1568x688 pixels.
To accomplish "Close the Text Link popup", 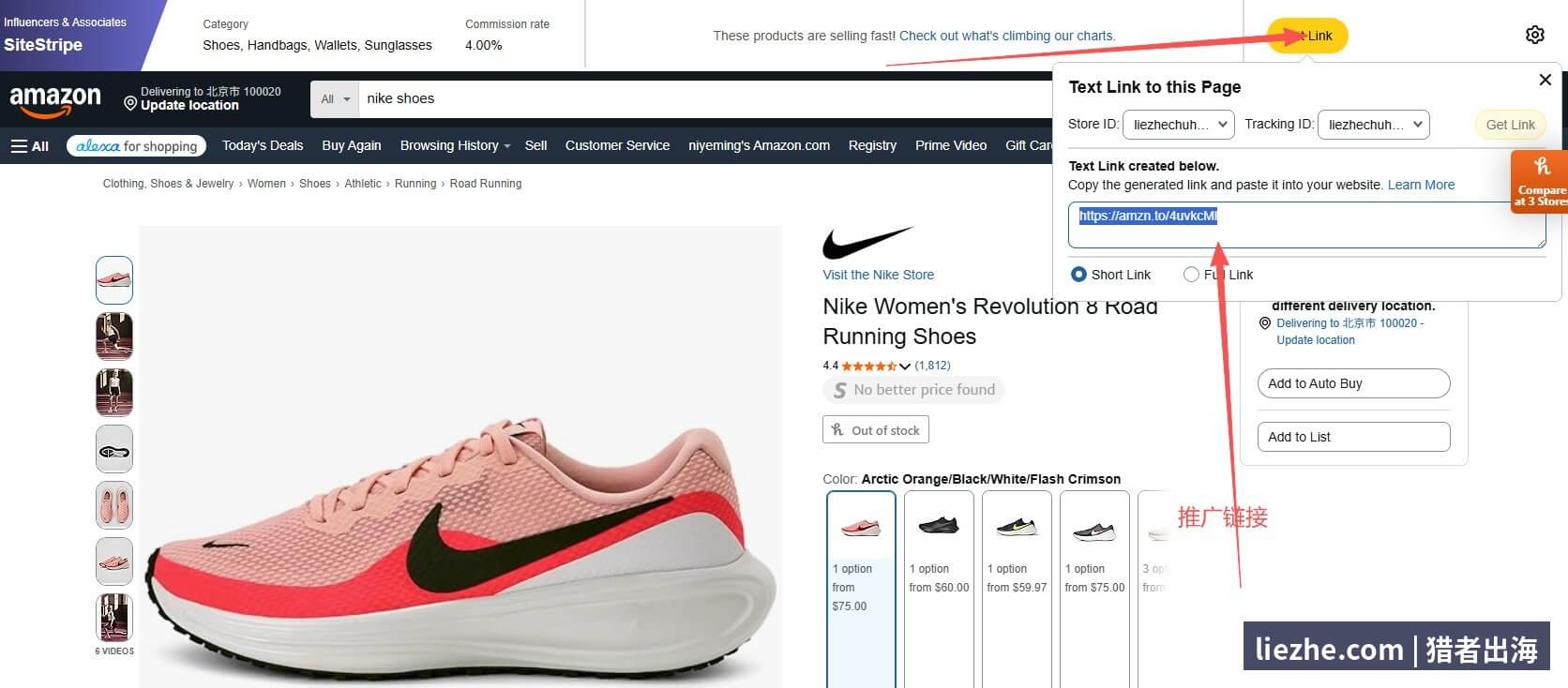I will (1545, 80).
